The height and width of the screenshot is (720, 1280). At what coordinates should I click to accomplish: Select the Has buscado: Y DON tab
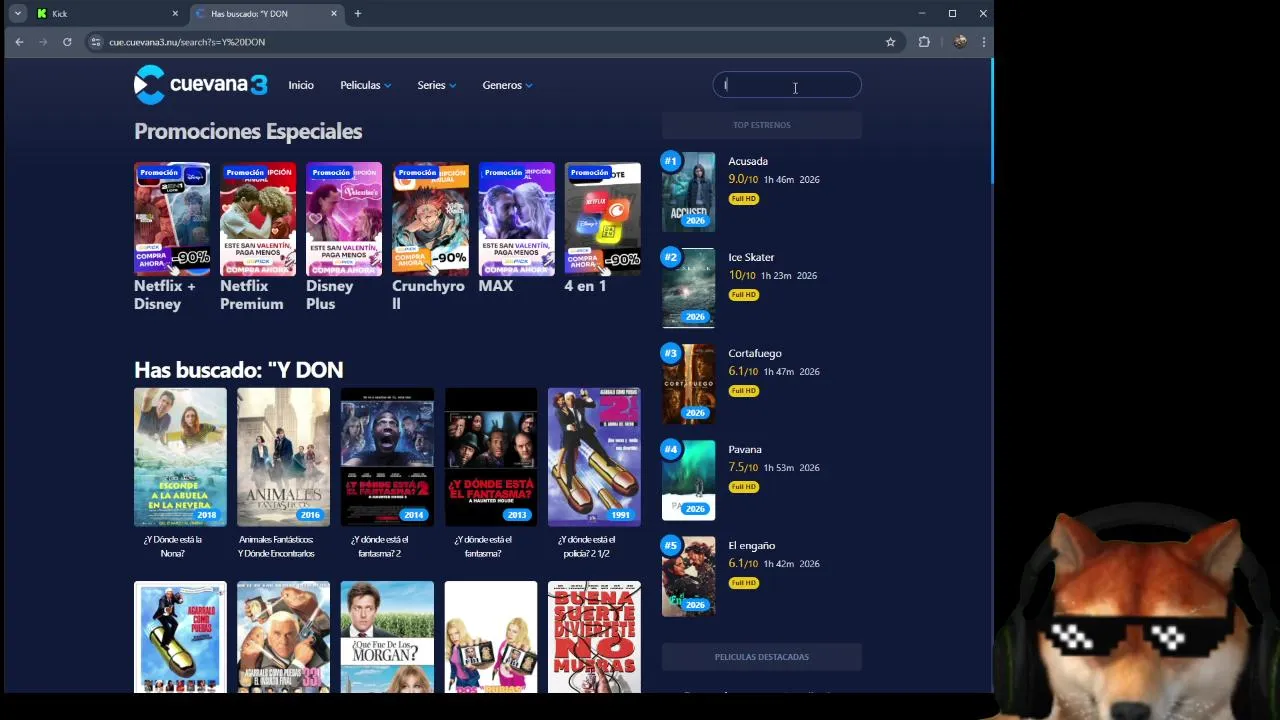click(267, 14)
